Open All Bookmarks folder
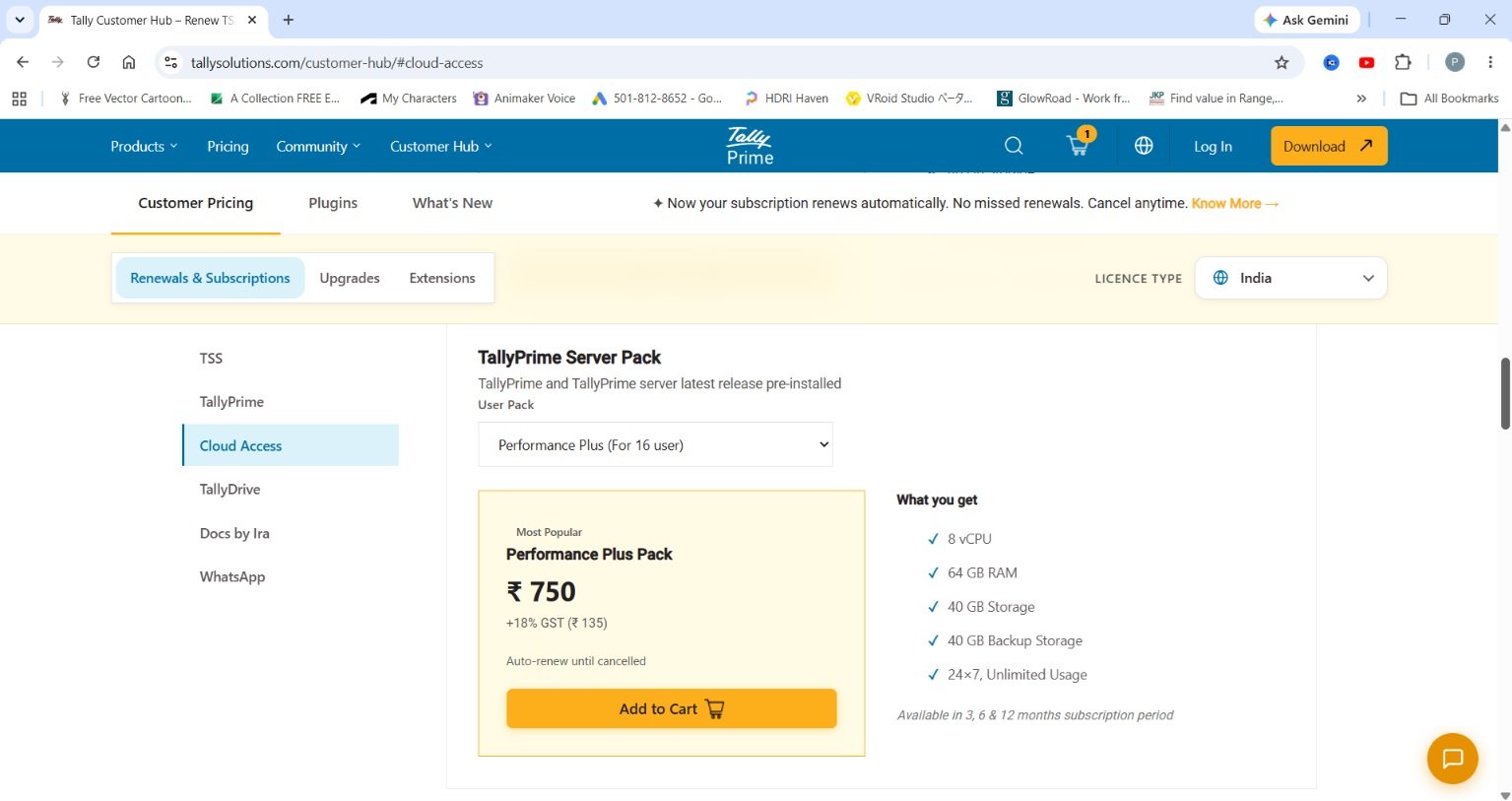 (1449, 99)
